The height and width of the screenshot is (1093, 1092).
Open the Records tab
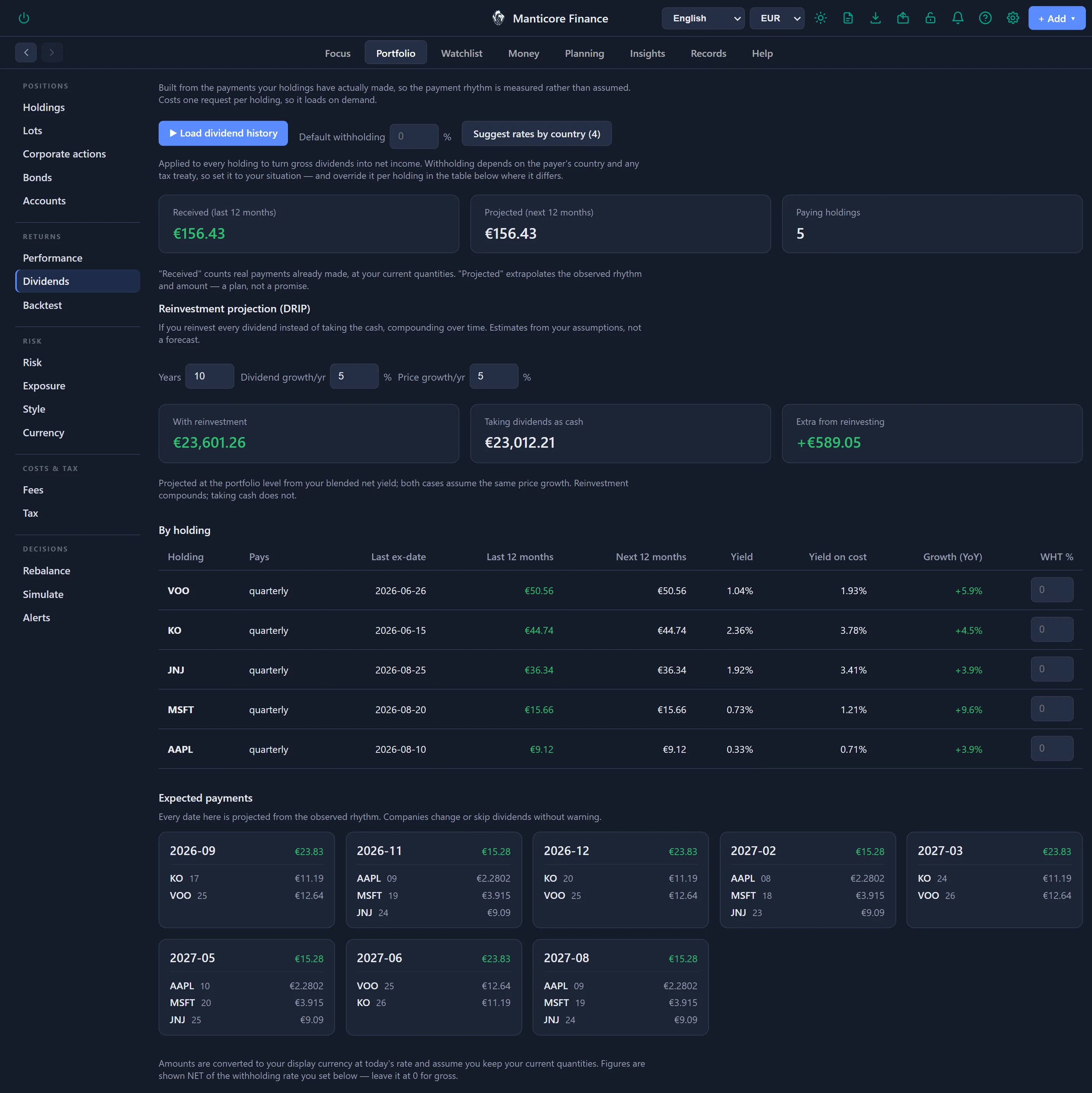point(708,53)
